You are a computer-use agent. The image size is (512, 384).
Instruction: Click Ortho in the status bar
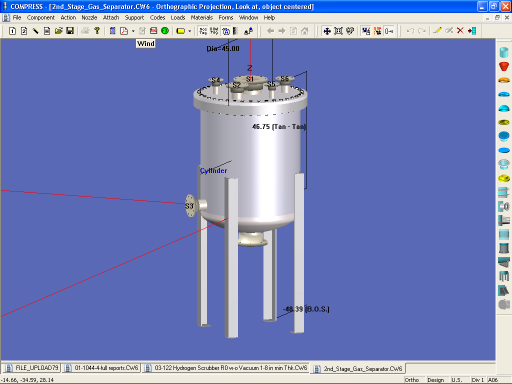(412, 380)
